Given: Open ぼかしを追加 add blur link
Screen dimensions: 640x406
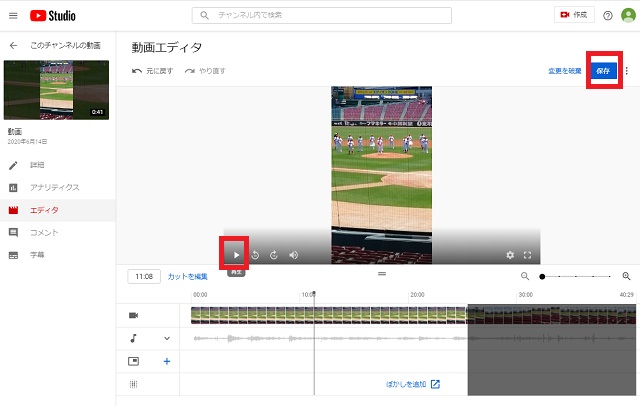Looking at the screenshot, I should 413,384.
